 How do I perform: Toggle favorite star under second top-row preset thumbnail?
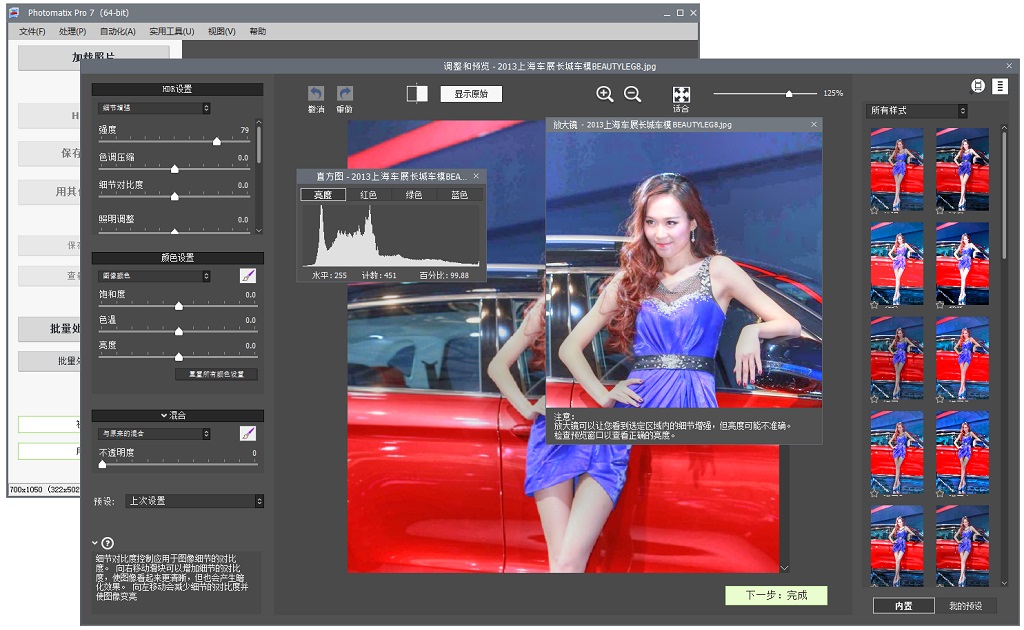[940, 210]
